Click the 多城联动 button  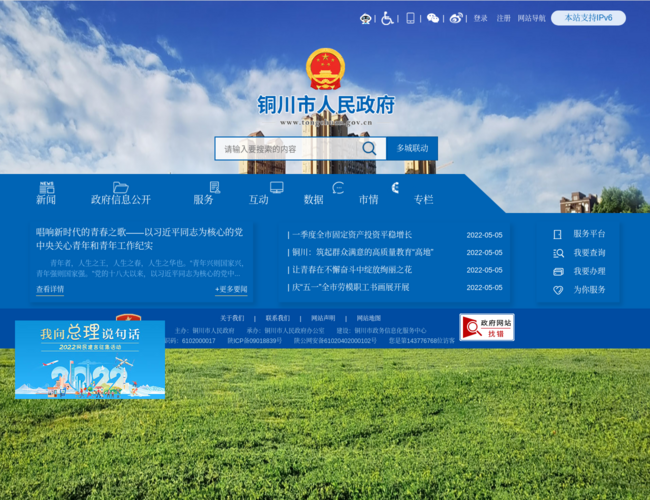(x=412, y=148)
